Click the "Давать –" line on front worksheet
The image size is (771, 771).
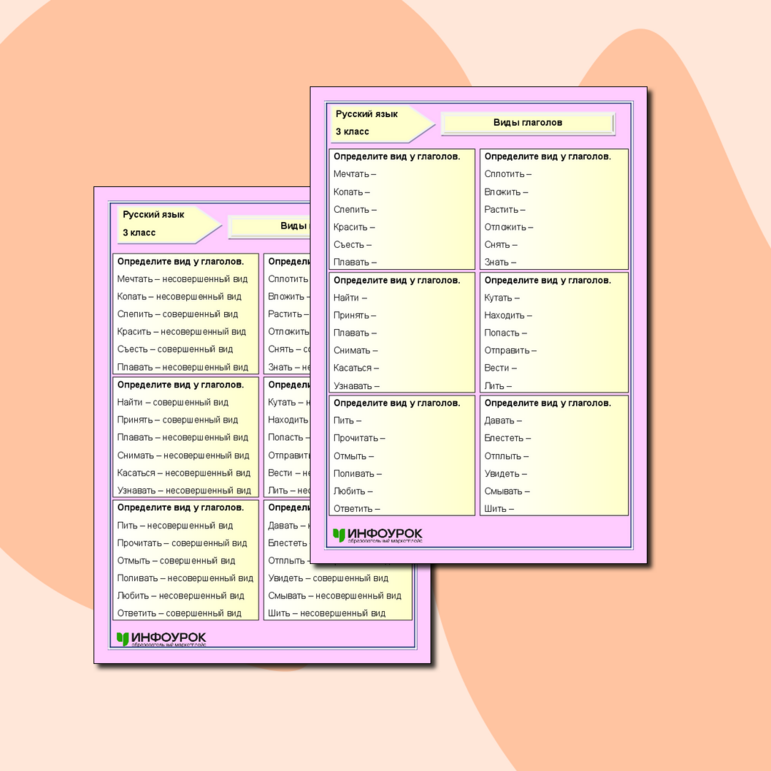coord(502,421)
